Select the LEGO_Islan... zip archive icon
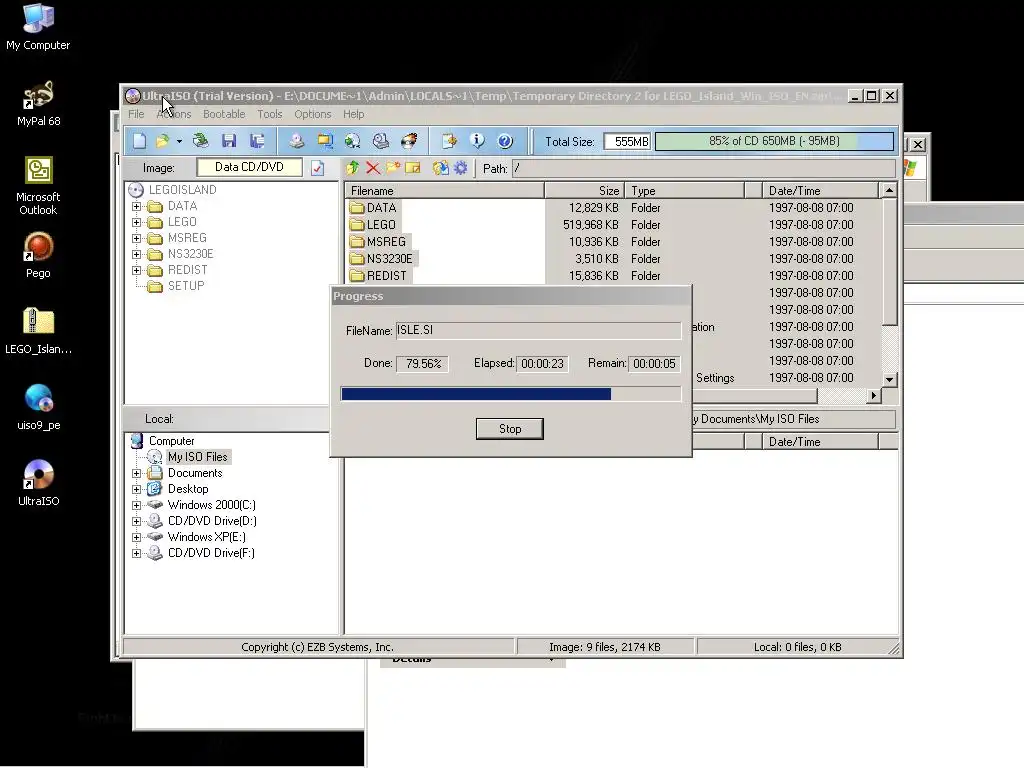The width and height of the screenshot is (1024, 768). [x=38, y=331]
